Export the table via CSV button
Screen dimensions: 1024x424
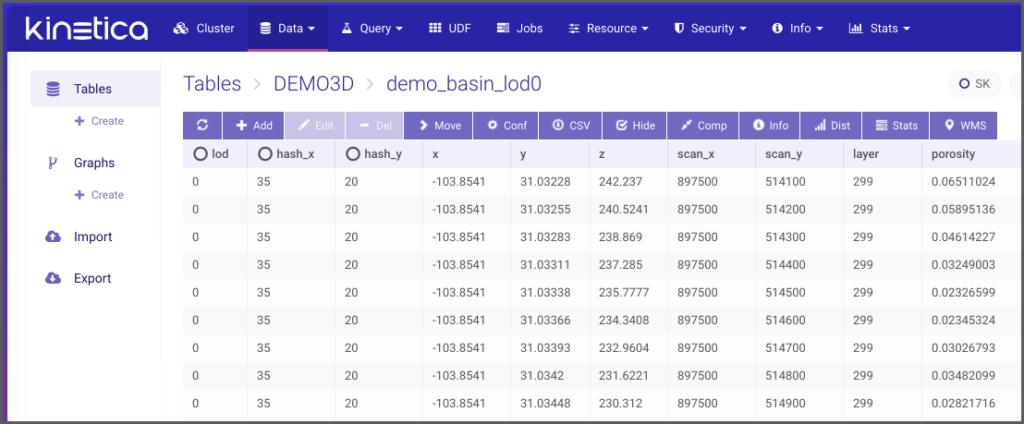click(x=571, y=126)
